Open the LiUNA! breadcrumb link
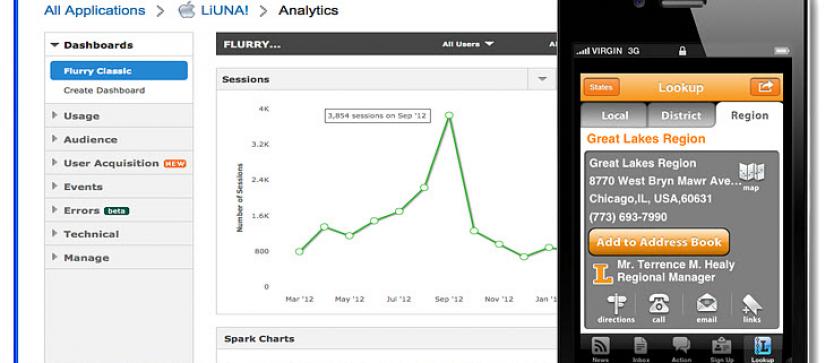 (x=224, y=11)
